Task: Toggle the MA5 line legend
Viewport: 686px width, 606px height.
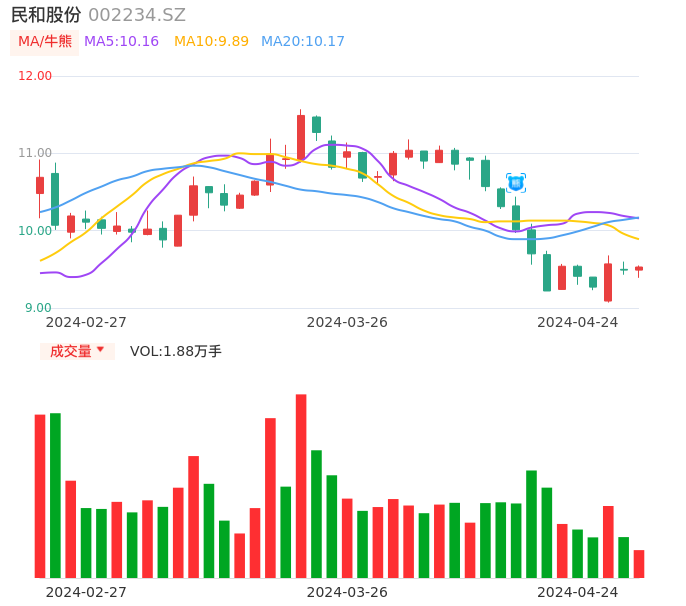Action: (122, 41)
